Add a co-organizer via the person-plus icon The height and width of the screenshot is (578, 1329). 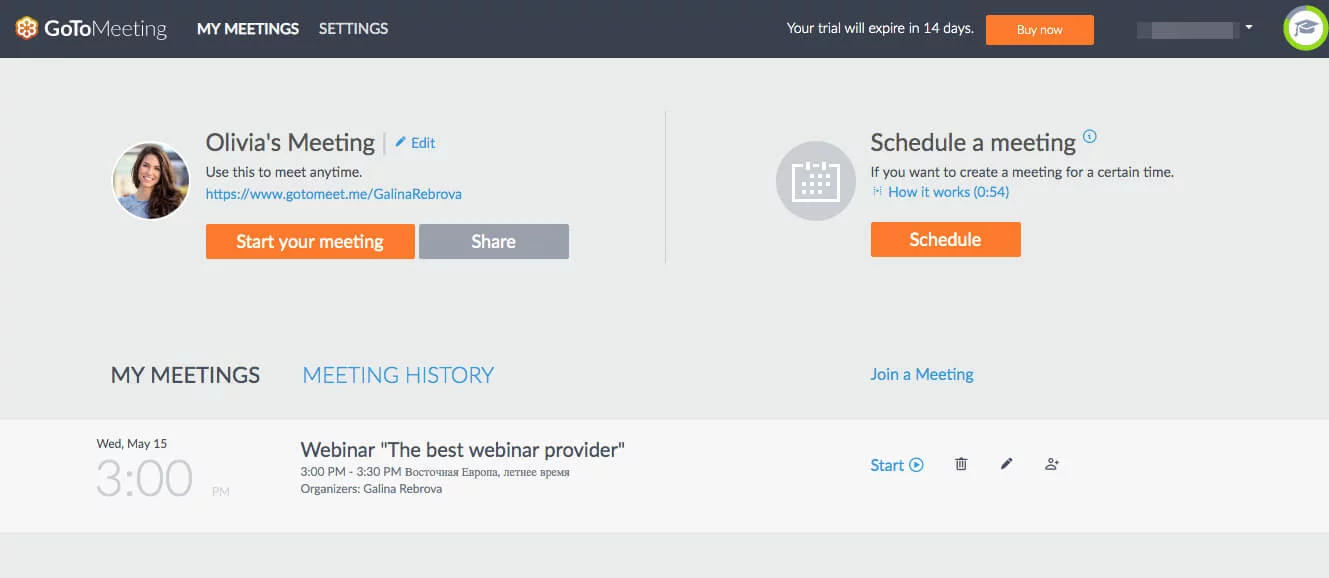1052,464
